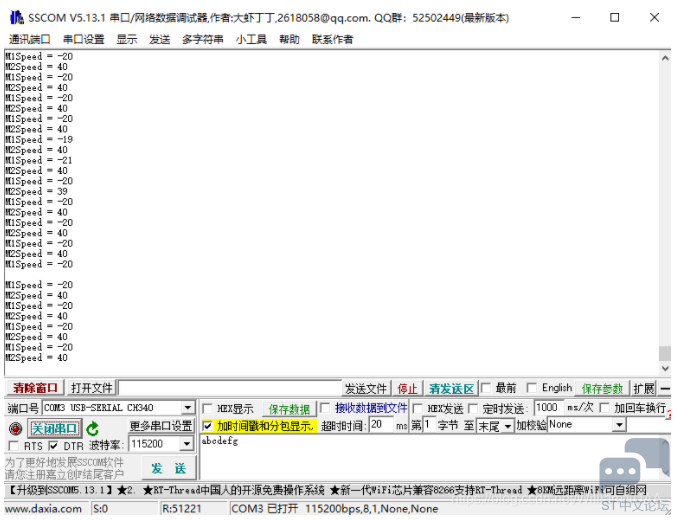Open the 加校验 None dropdown
678x521 pixels.
point(619,425)
